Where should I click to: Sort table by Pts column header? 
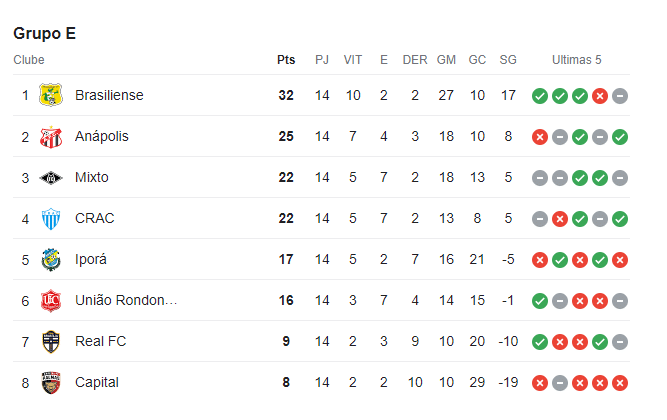tap(286, 60)
